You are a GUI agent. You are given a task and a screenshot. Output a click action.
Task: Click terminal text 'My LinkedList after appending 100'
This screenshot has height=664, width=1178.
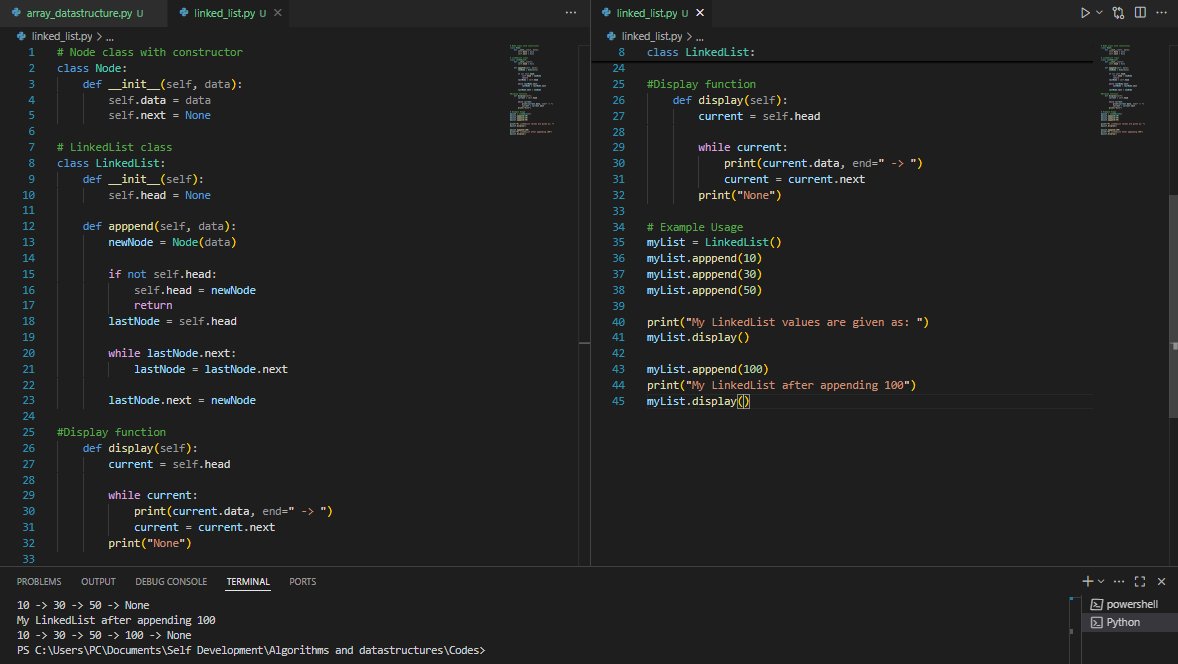tap(116, 620)
